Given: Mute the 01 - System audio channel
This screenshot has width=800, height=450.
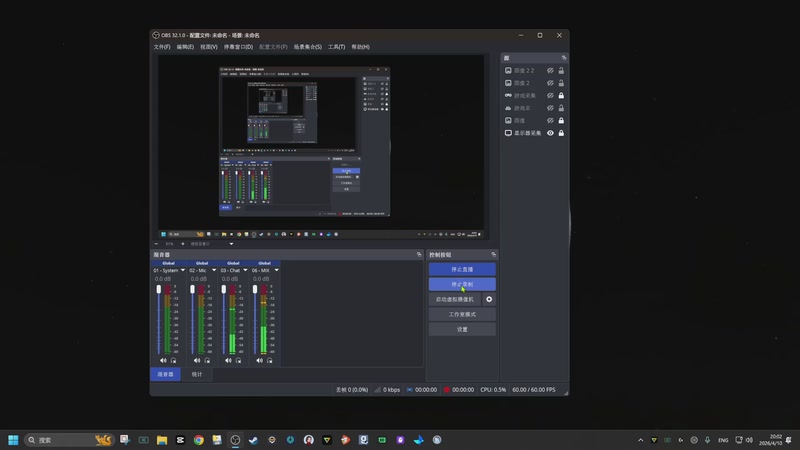Looking at the screenshot, I should (163, 360).
